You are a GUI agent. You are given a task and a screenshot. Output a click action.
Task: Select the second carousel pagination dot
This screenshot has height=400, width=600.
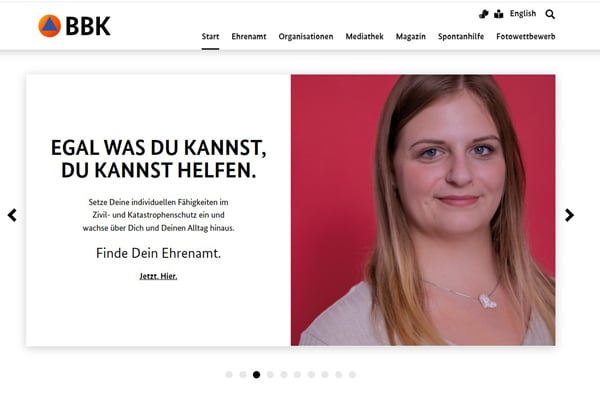[243, 374]
